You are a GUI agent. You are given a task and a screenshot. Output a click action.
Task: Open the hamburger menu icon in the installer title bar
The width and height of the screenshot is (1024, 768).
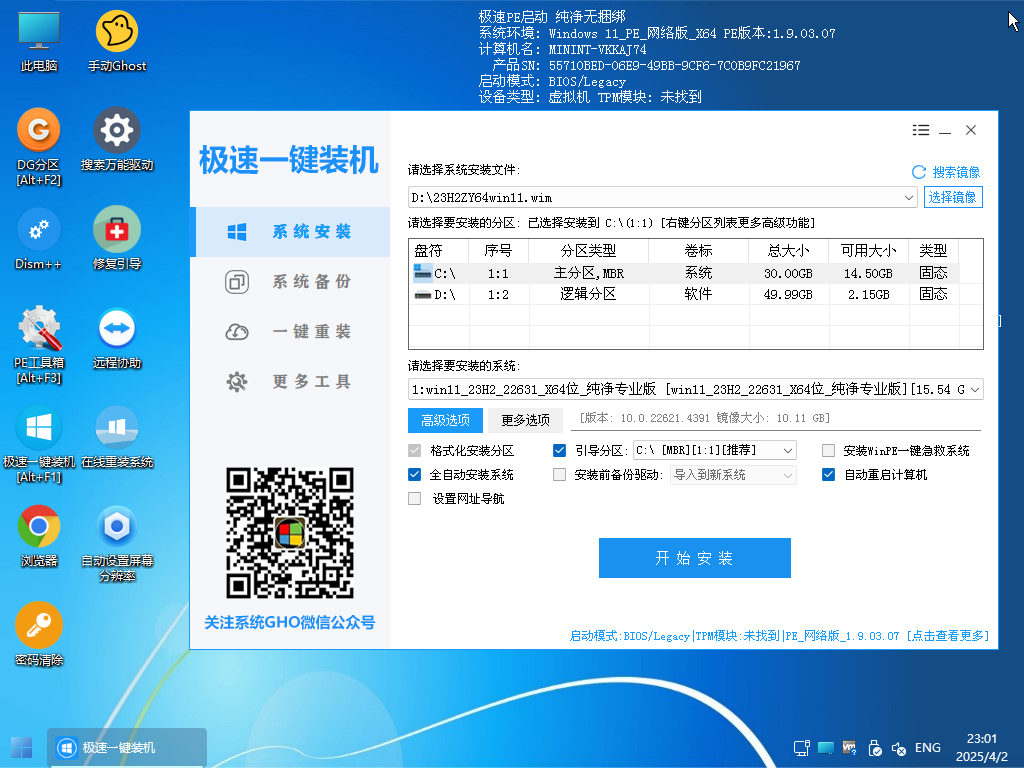921,131
